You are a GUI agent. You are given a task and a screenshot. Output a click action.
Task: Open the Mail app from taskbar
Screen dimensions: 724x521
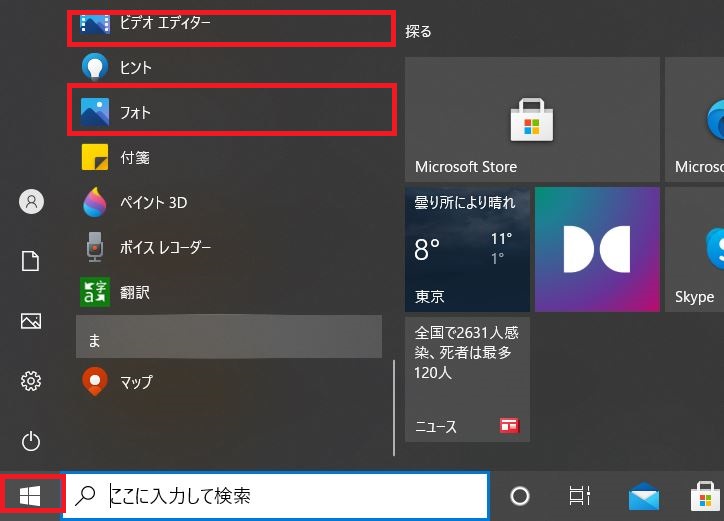[644, 497]
